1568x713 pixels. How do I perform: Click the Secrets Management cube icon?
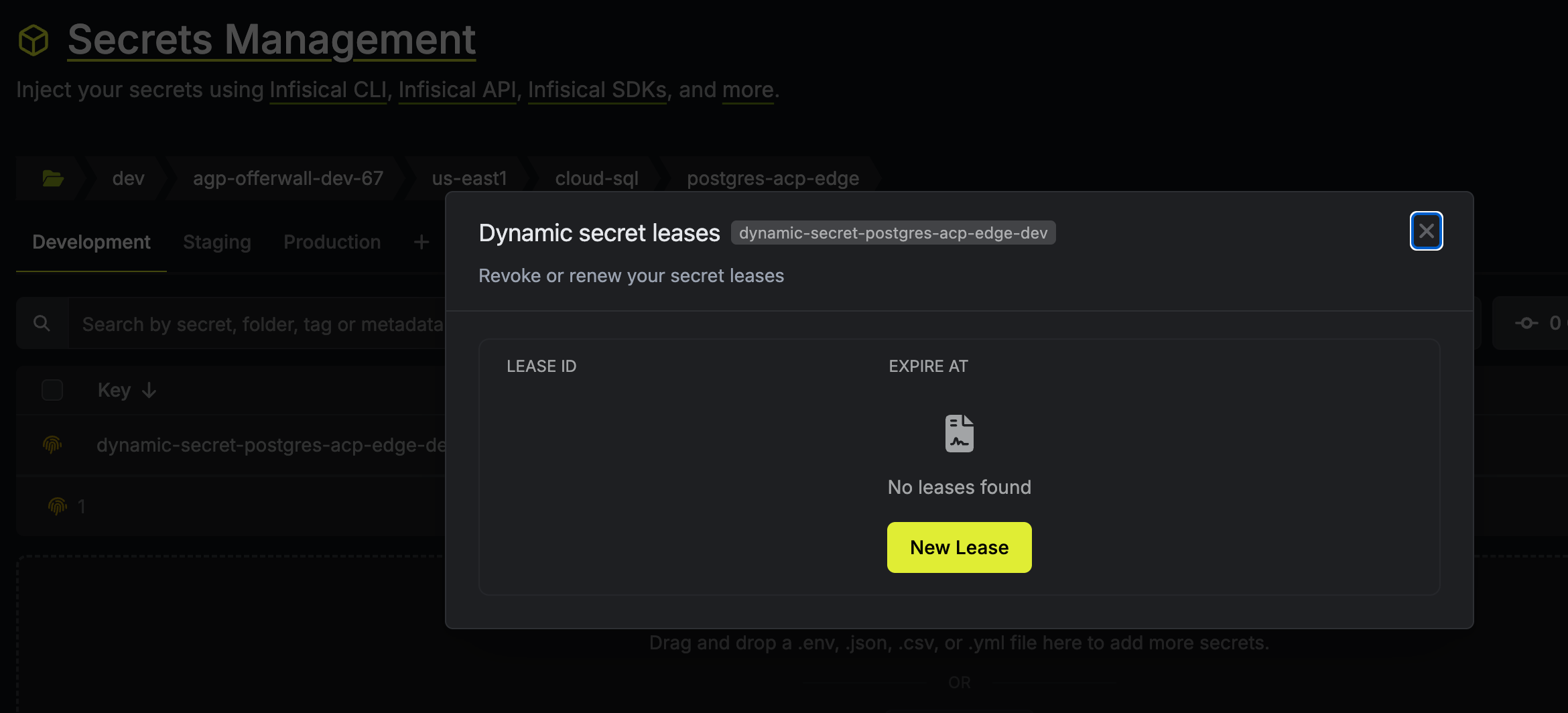point(34,40)
